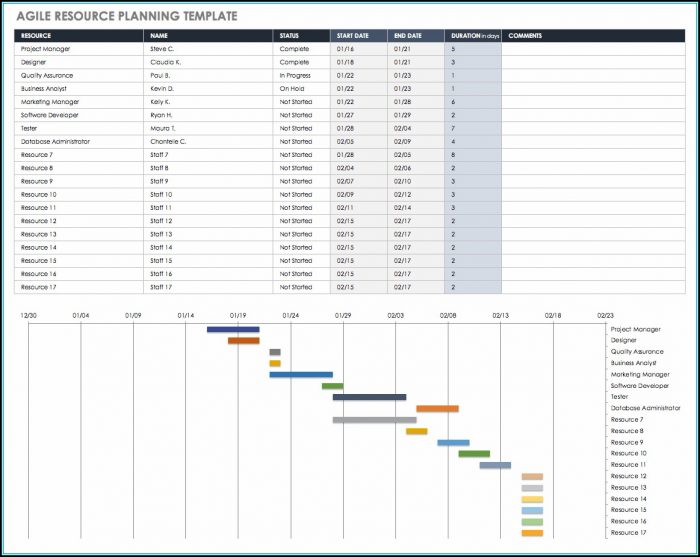Click the Resource 12 Gantt bar
This screenshot has height=557, width=700.
pos(532,477)
